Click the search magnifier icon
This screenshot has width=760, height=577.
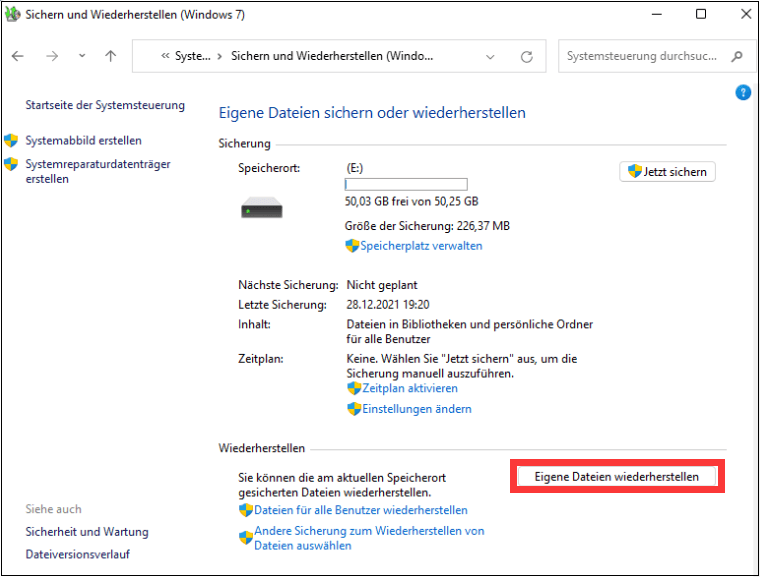[x=737, y=56]
